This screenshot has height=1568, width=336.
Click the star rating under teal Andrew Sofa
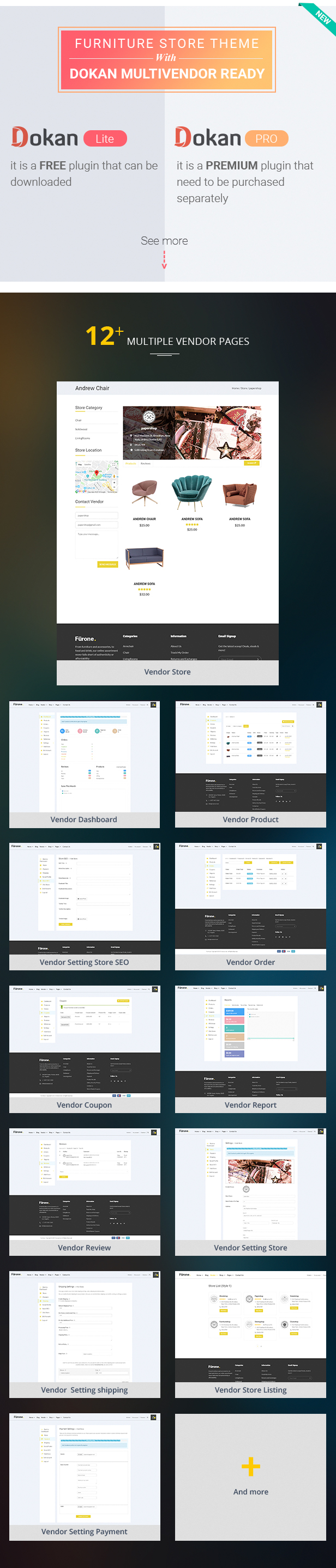pos(192,524)
